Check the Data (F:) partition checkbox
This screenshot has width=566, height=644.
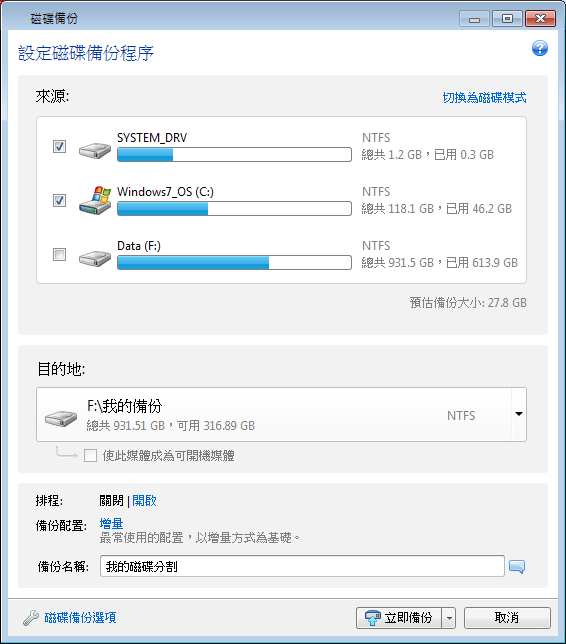point(60,255)
